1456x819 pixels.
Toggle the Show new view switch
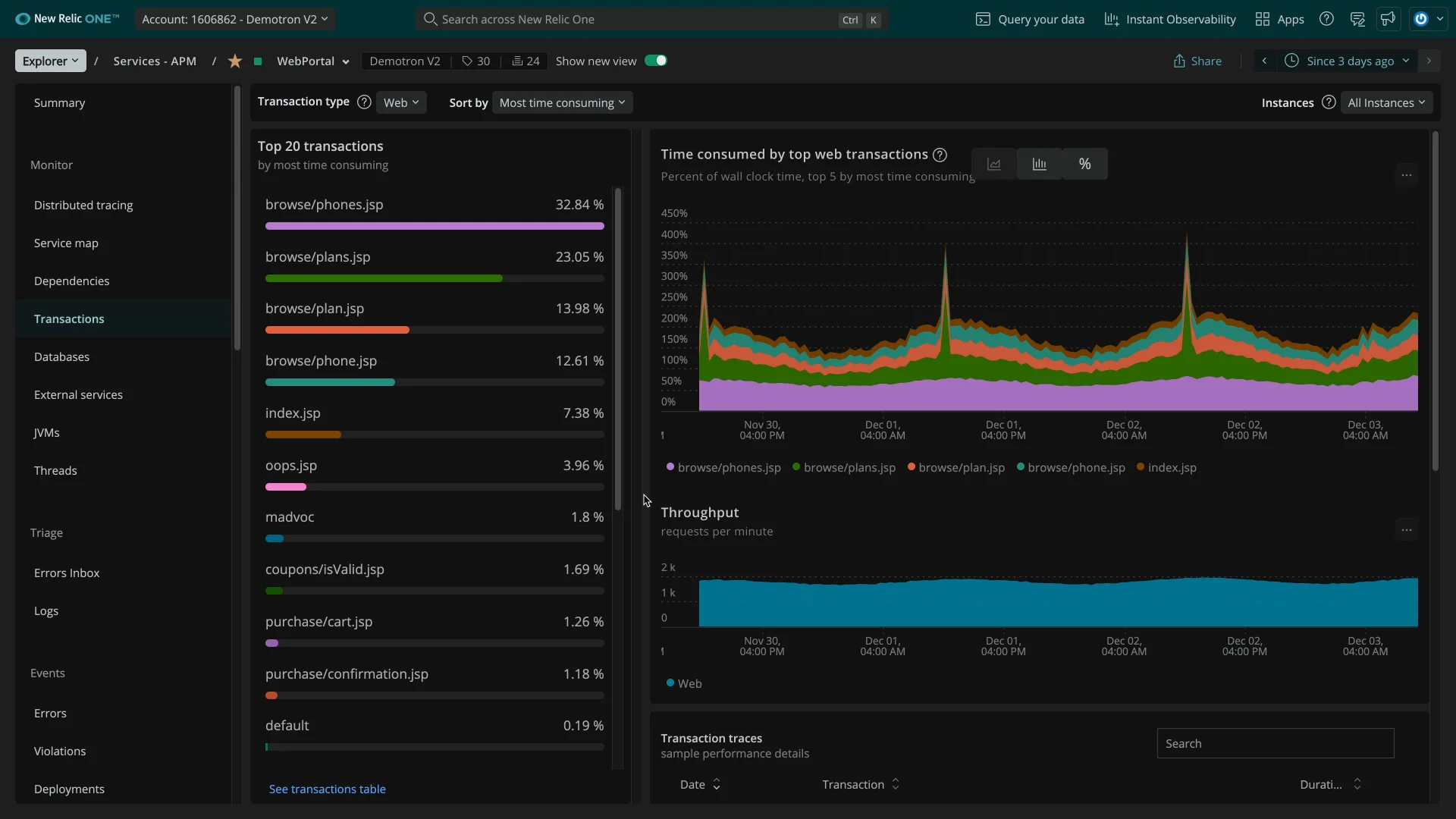click(658, 61)
